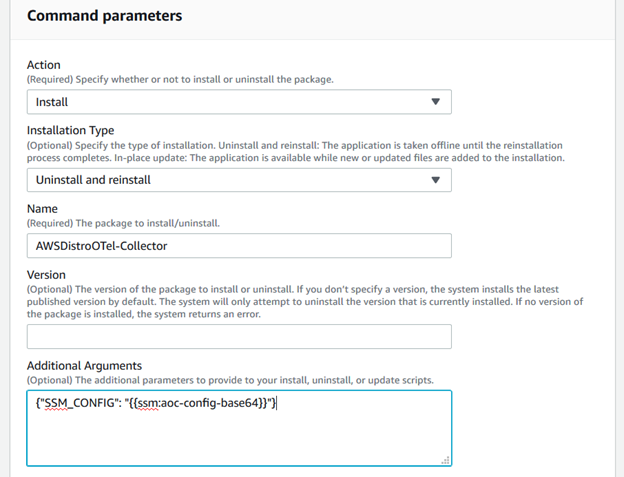
Task: Click the Additional Arguments label
Action: (85, 366)
